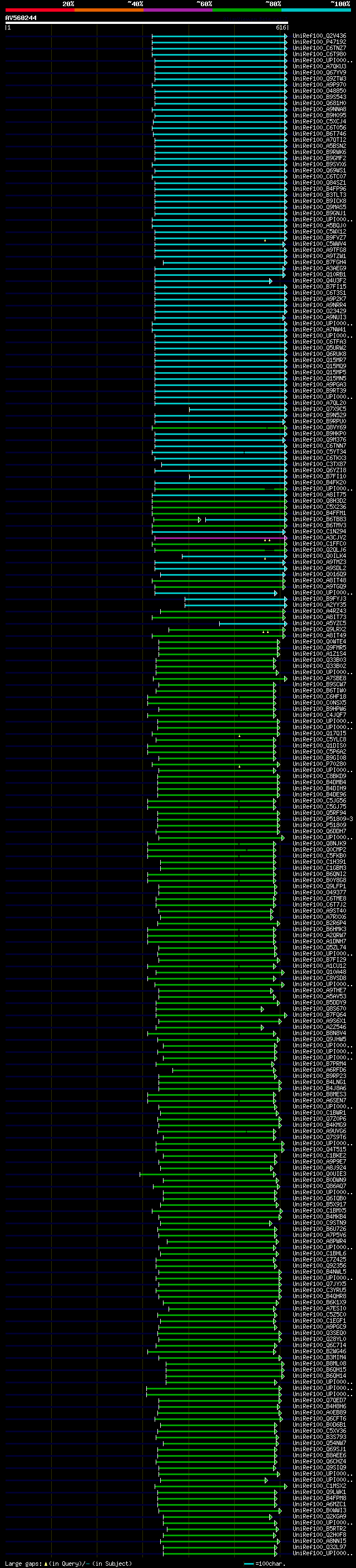Viewport: 356px width, 1568px height.
Task: Select the UniRef100_B5RTR2 label
Action: pyautogui.click(x=319, y=1528)
